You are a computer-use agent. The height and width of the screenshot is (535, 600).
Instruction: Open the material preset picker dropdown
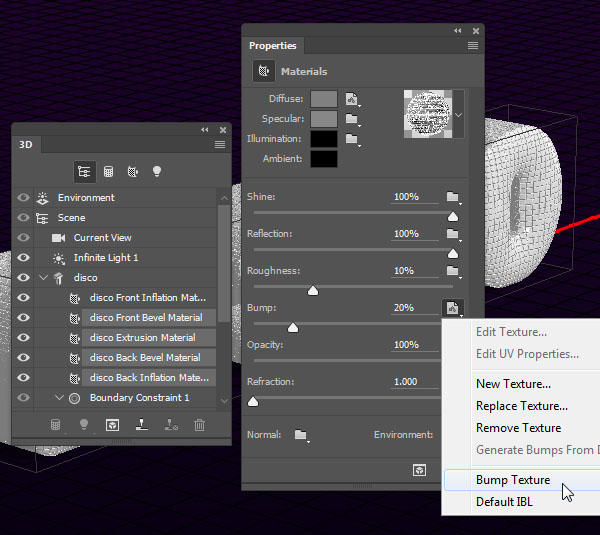point(459,115)
